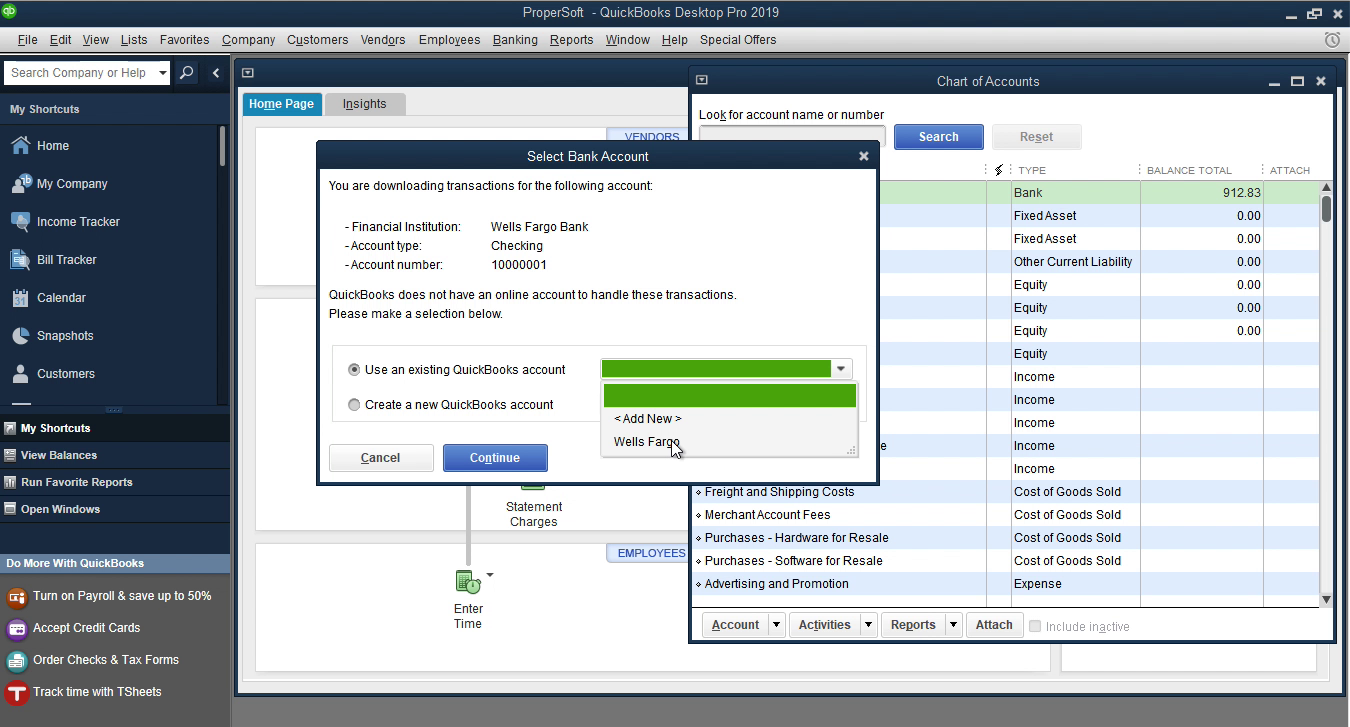The image size is (1350, 727).
Task: Open Bill Tracker shortcut icon
Action: [21, 260]
